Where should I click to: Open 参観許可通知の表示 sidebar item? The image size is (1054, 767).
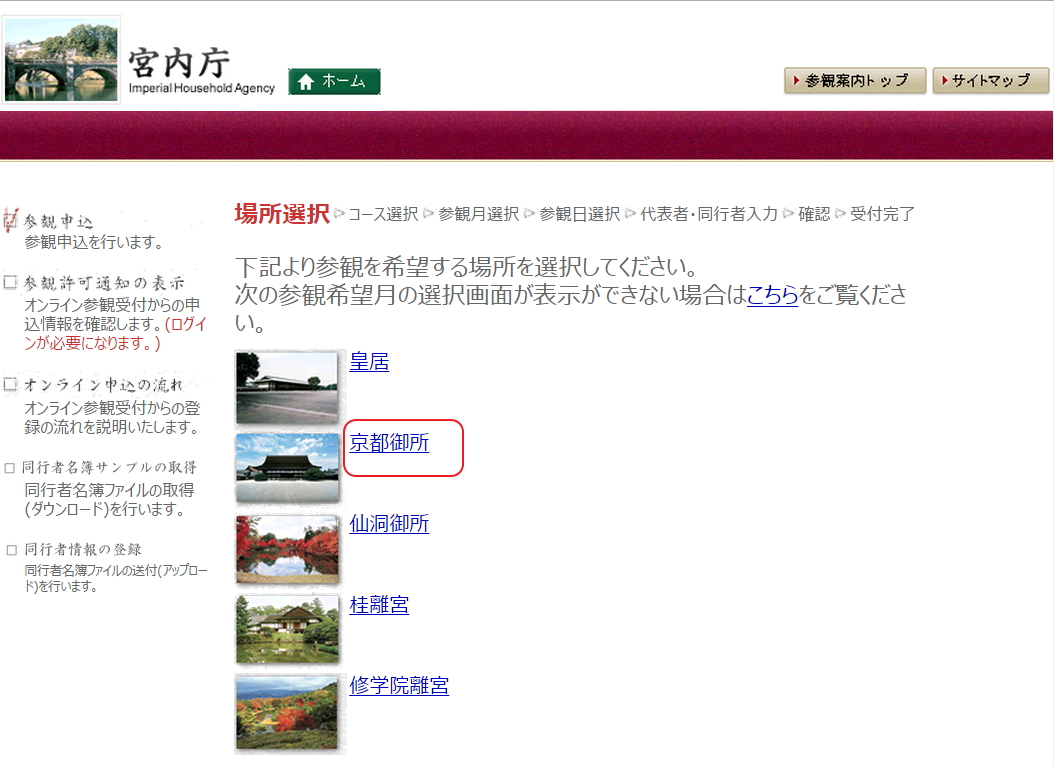104,283
